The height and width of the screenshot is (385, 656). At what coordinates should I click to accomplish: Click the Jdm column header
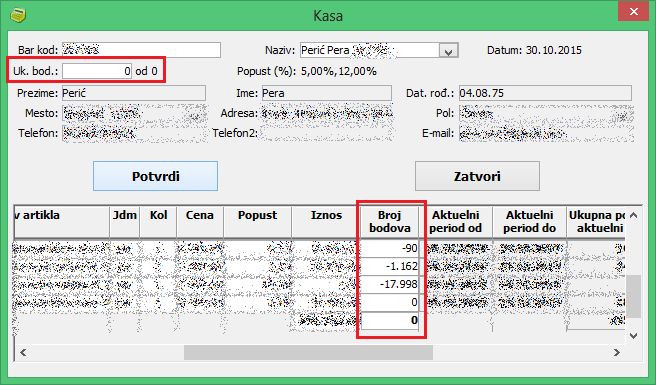click(x=125, y=222)
